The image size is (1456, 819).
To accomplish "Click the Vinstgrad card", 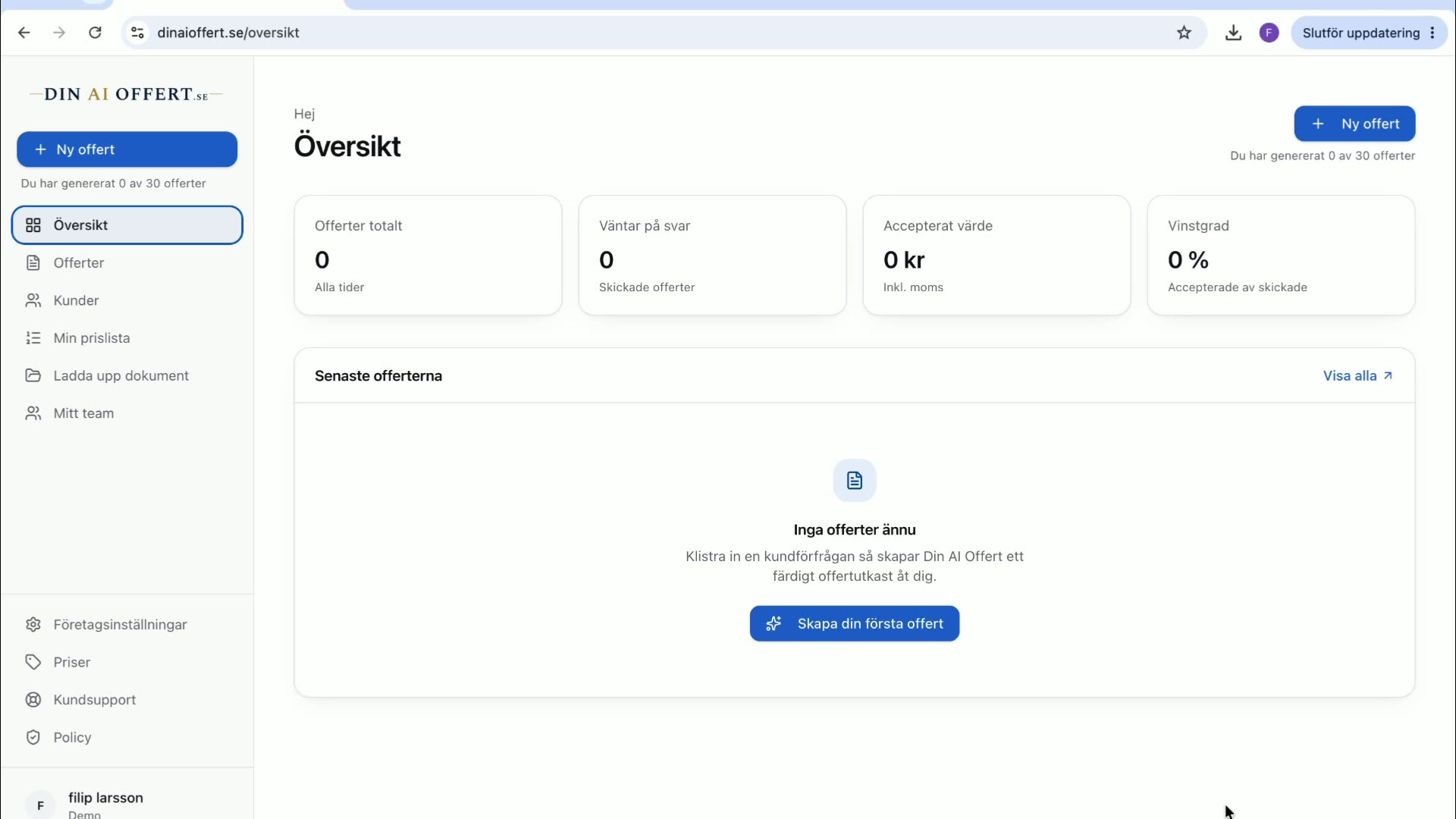I will click(1282, 256).
